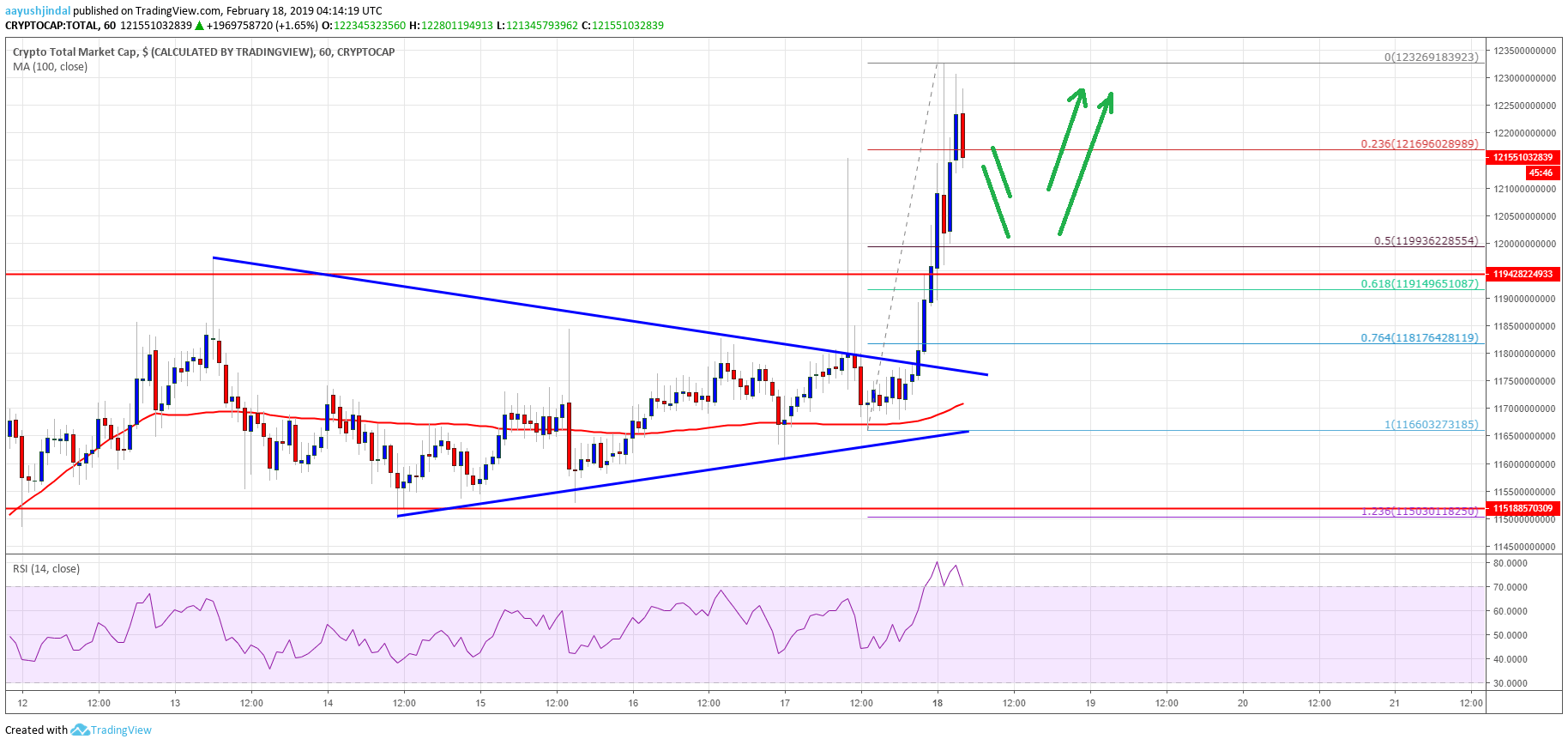Click RSI axis value 80.0000

[x=1511, y=563]
